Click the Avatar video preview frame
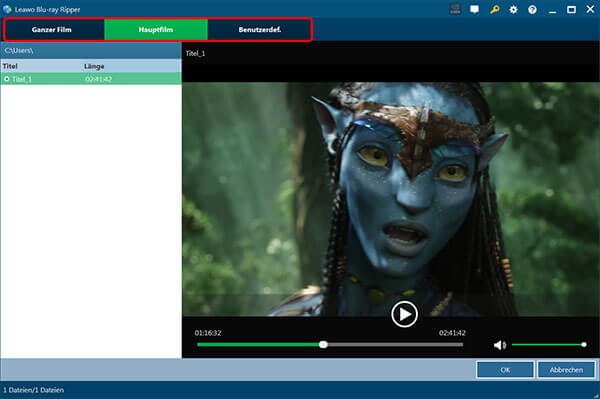Image resolution: width=600 pixels, height=399 pixels. click(x=391, y=199)
